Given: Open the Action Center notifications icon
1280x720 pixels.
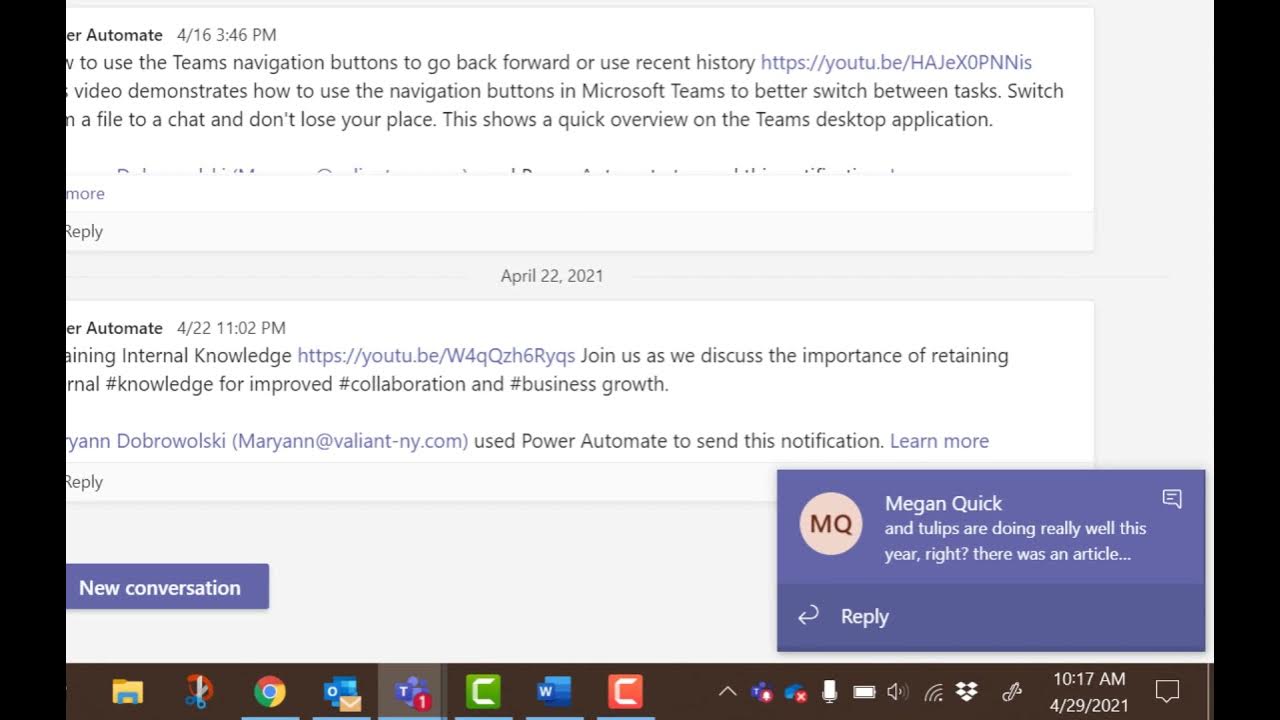Looking at the screenshot, I should 1167,691.
